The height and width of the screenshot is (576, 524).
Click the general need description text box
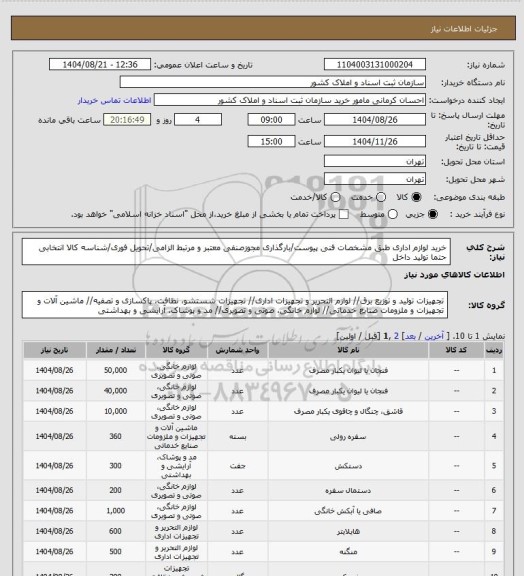click(236, 252)
